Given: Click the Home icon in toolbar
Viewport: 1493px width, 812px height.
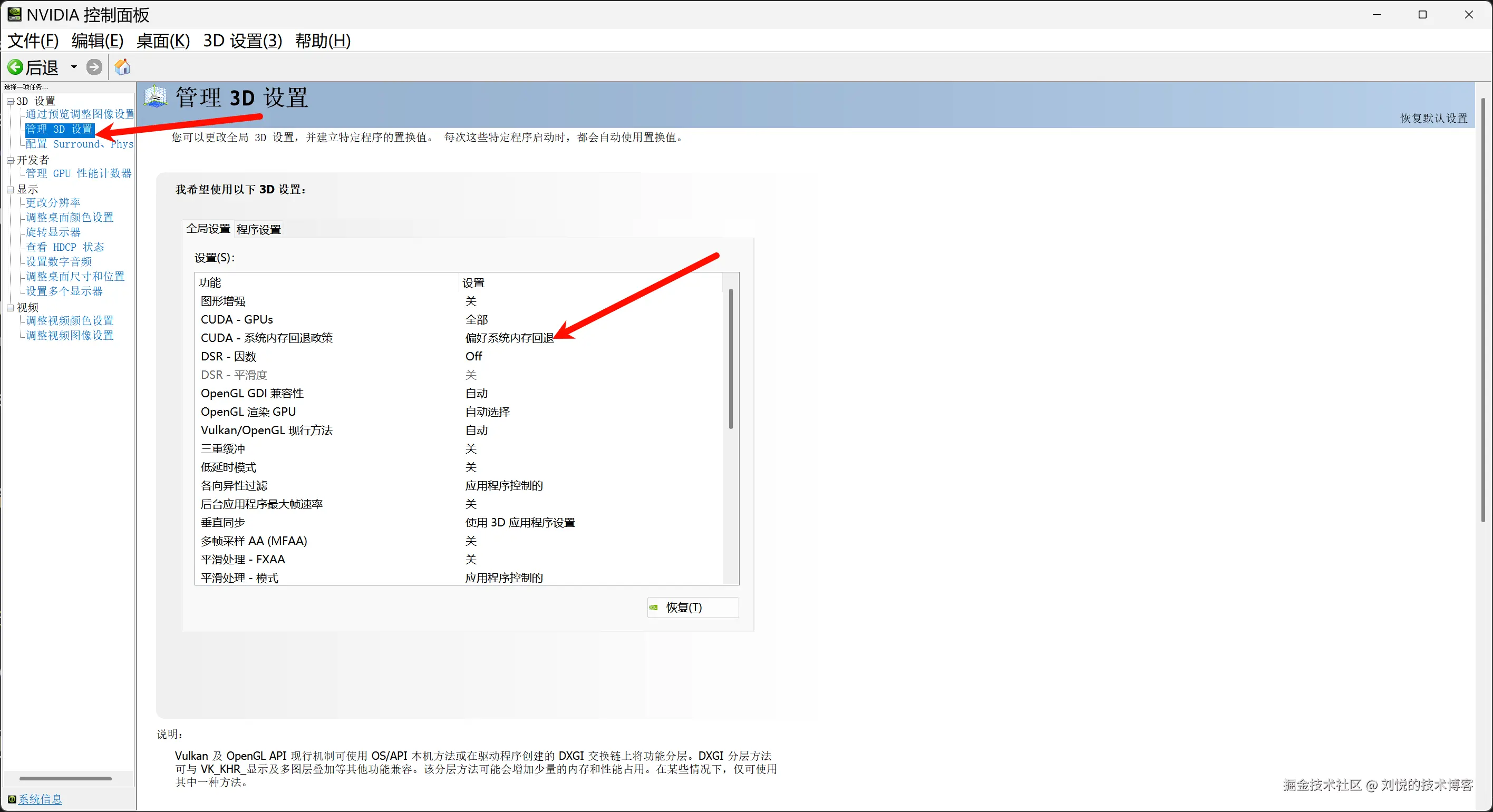Looking at the screenshot, I should (122, 67).
